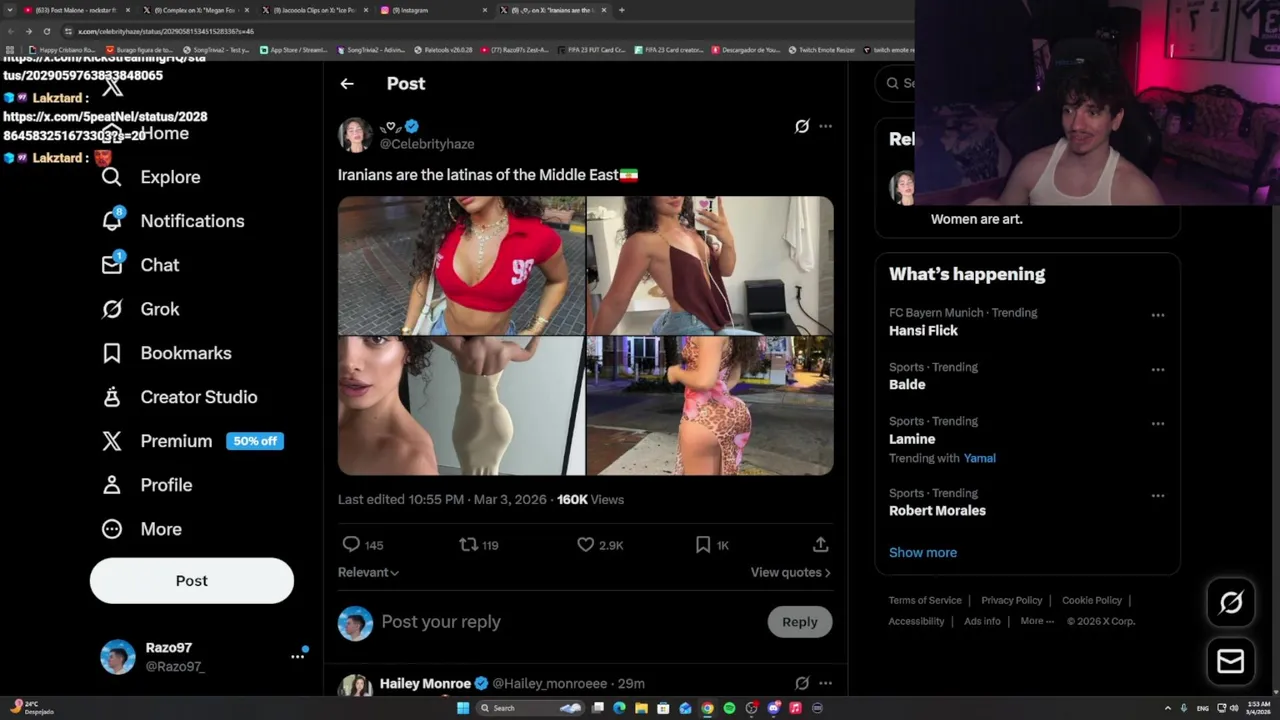Open Chrome from the taskbar

coord(707,708)
